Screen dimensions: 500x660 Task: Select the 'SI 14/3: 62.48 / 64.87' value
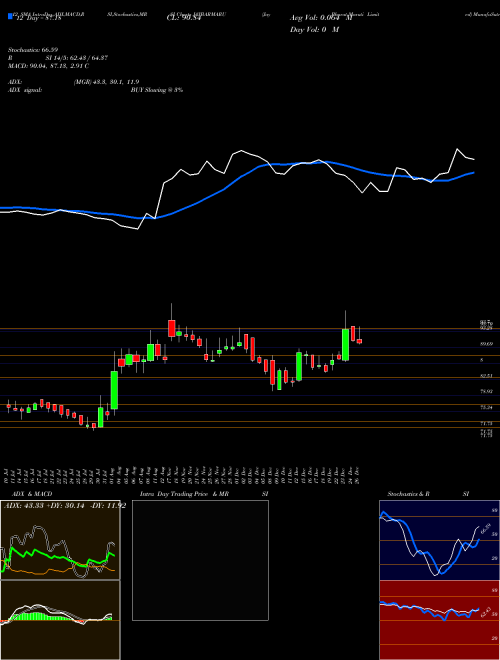77,58
